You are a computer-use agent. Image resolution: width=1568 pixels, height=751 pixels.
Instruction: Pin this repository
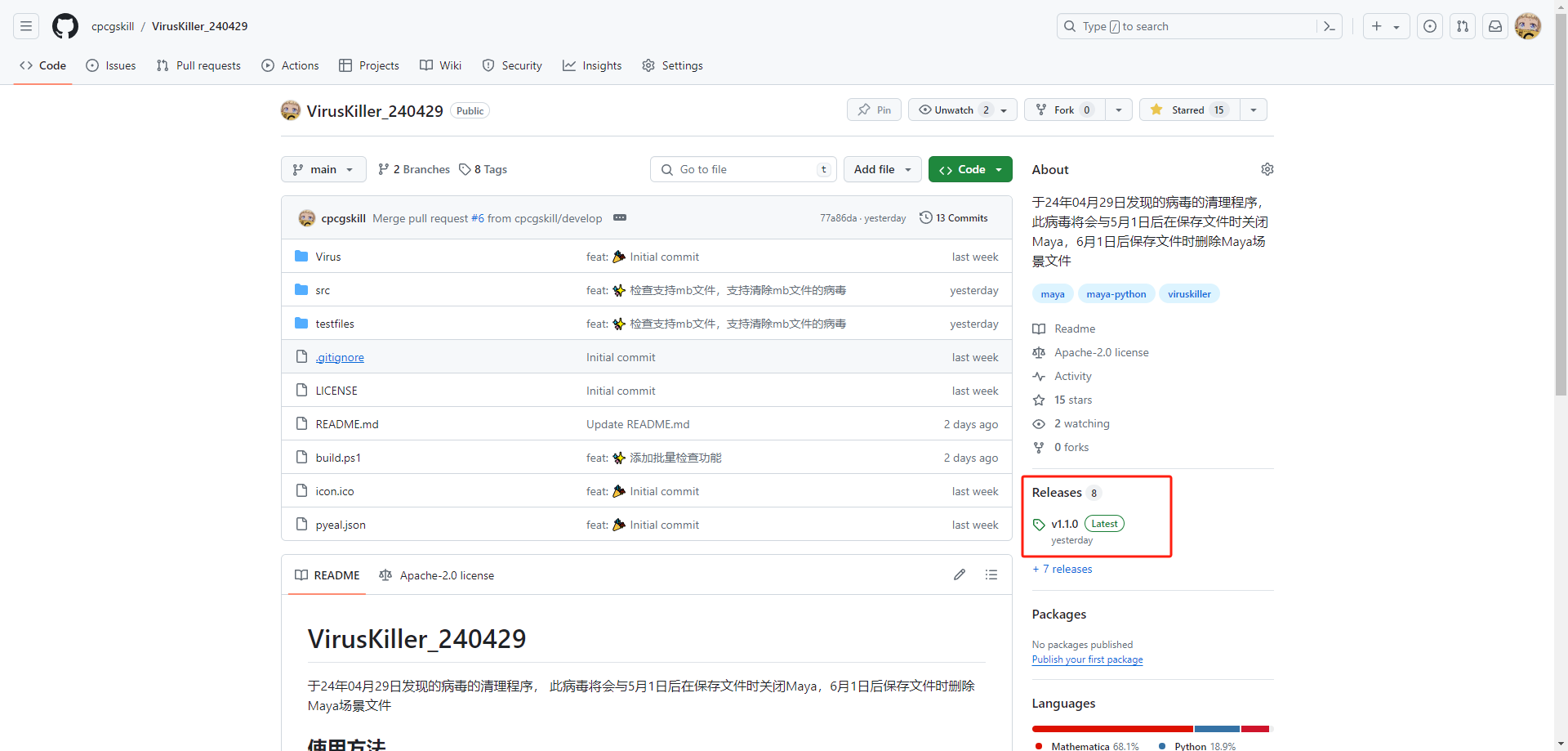[874, 110]
